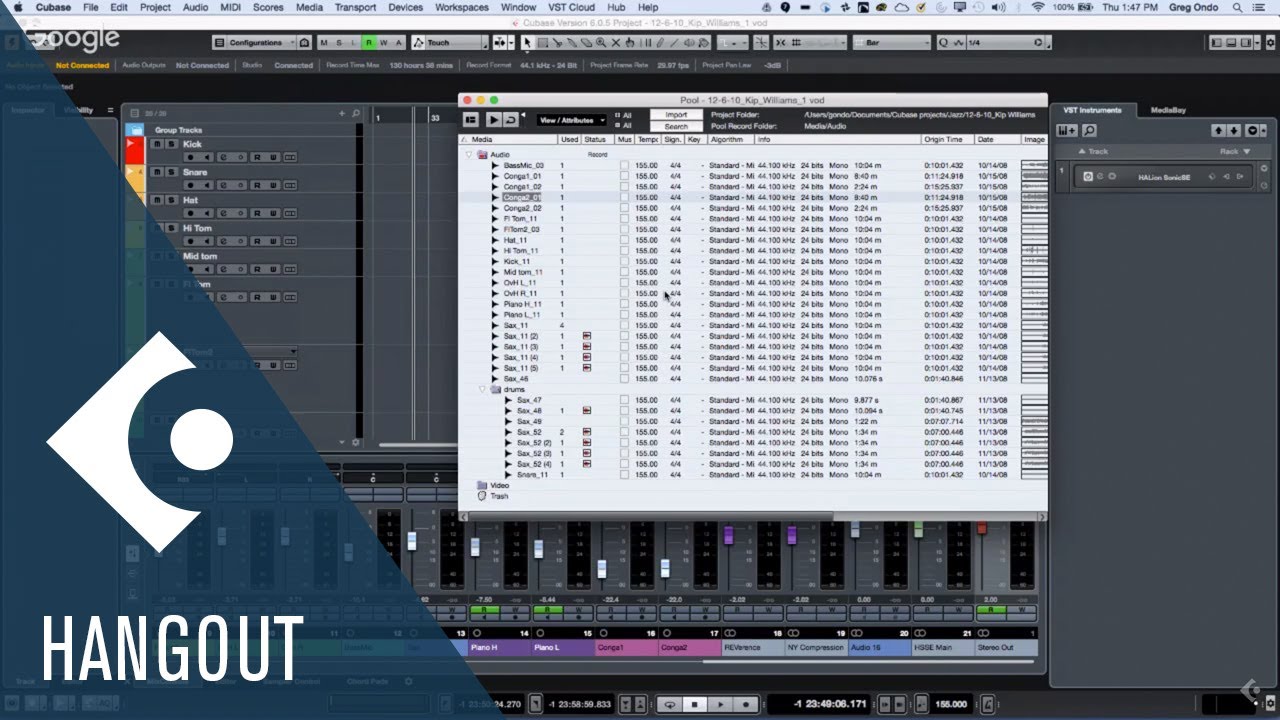
Task: Expand the BassMic_03 clip arrow
Action: point(495,165)
